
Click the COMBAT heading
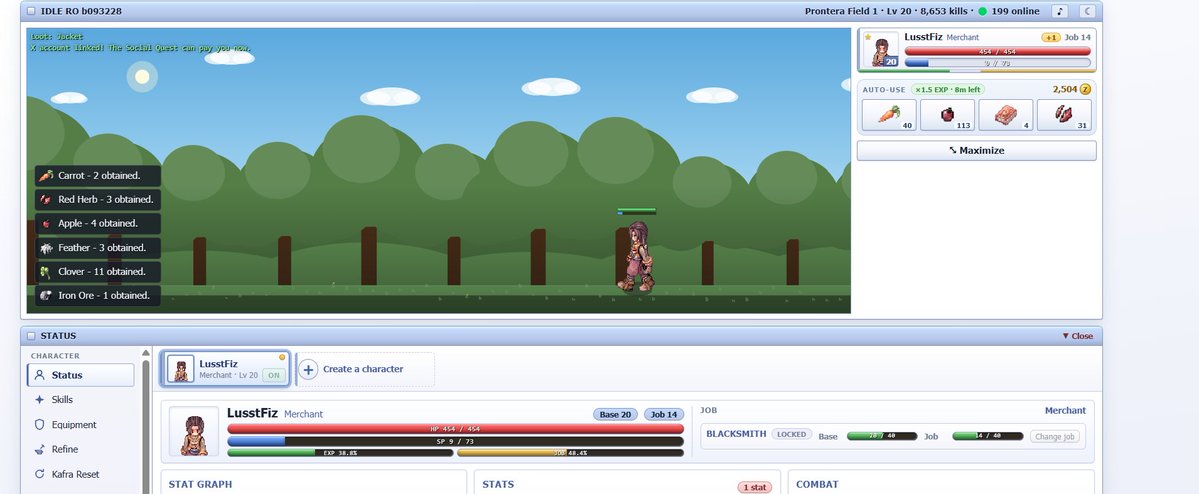[817, 485]
